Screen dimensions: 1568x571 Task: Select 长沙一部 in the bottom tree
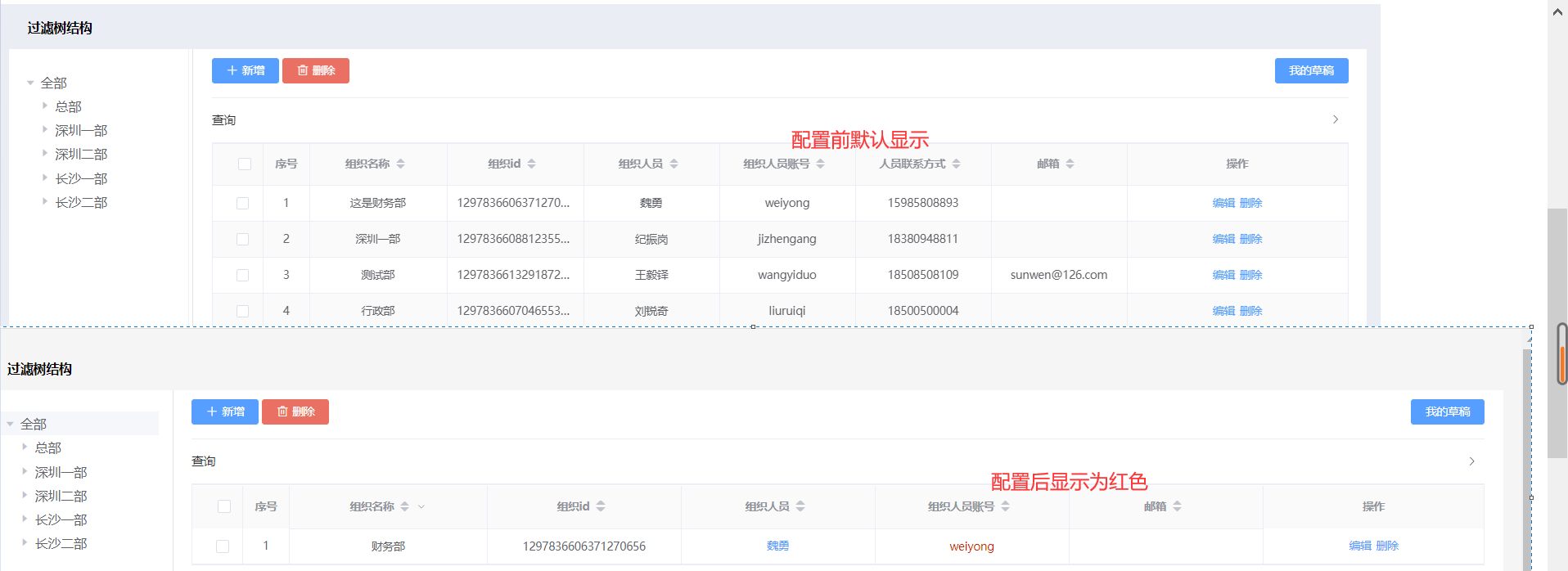[61, 519]
